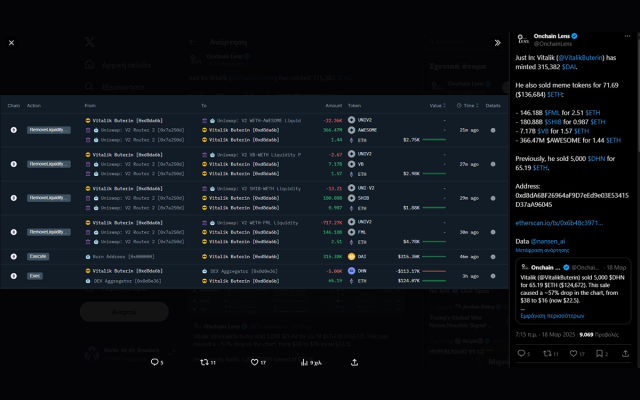The image size is (640, 400).
Task: Click the repost icon under the image
Action: pyautogui.click(x=205, y=362)
